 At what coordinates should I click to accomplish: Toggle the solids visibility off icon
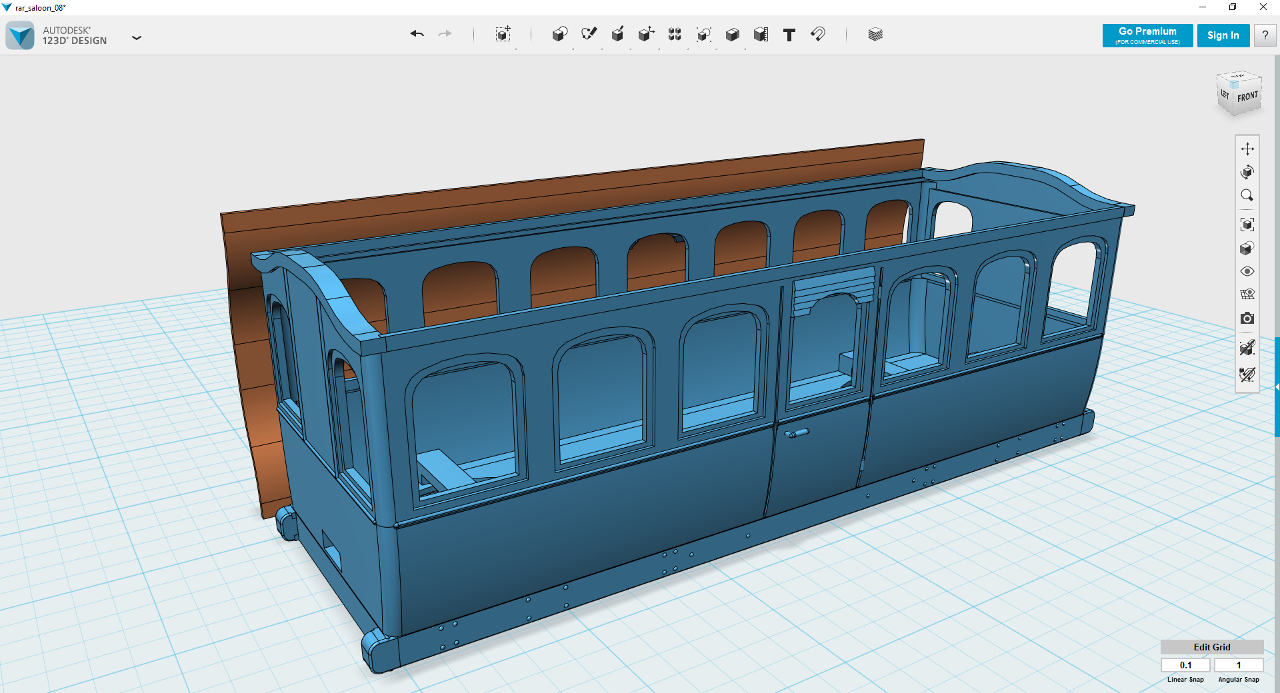1247,348
